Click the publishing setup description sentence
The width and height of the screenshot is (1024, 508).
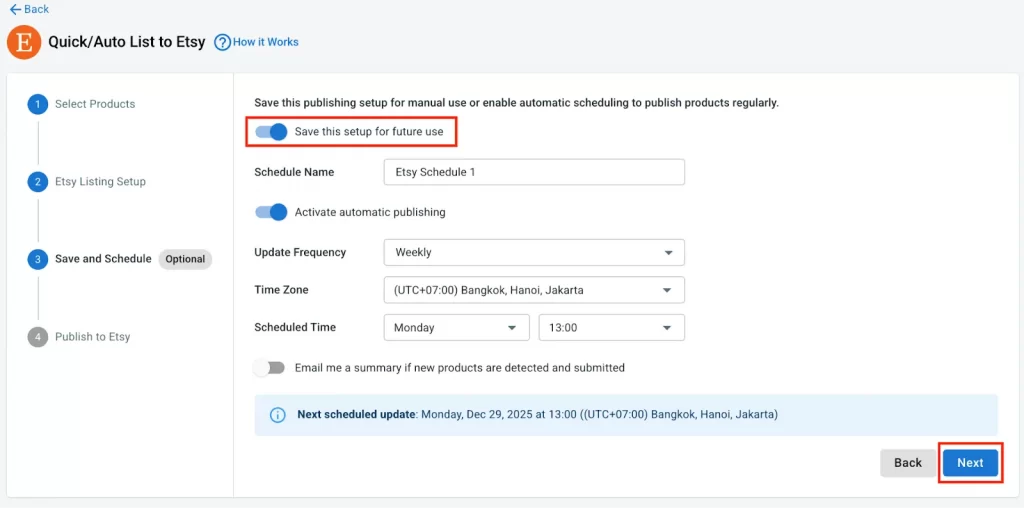click(517, 103)
